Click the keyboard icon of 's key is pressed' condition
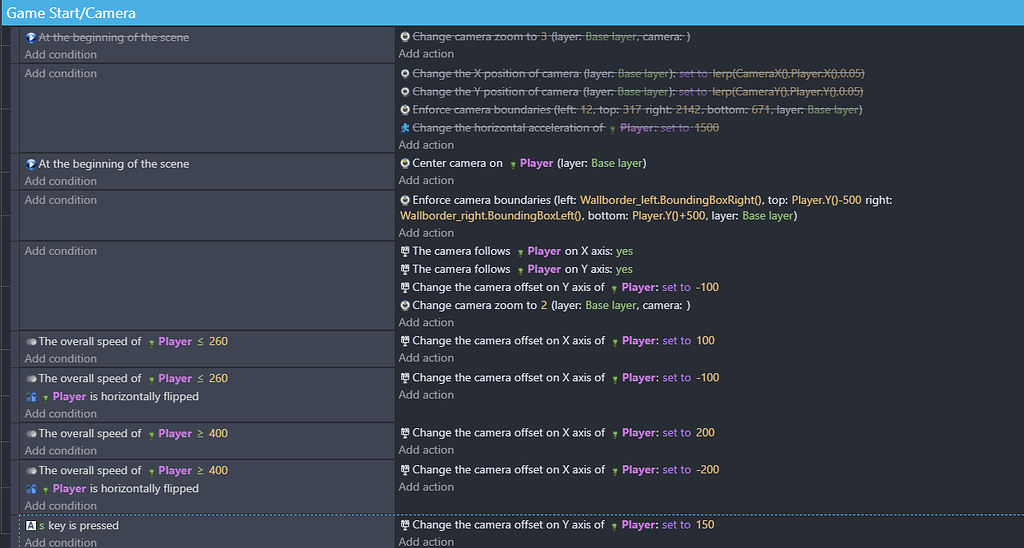1024x548 pixels. [31, 525]
